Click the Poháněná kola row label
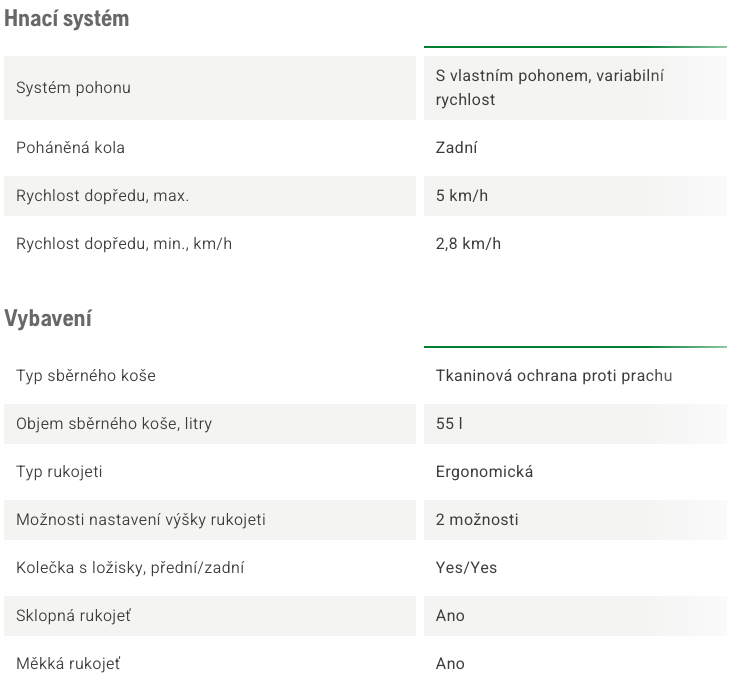 70,148
